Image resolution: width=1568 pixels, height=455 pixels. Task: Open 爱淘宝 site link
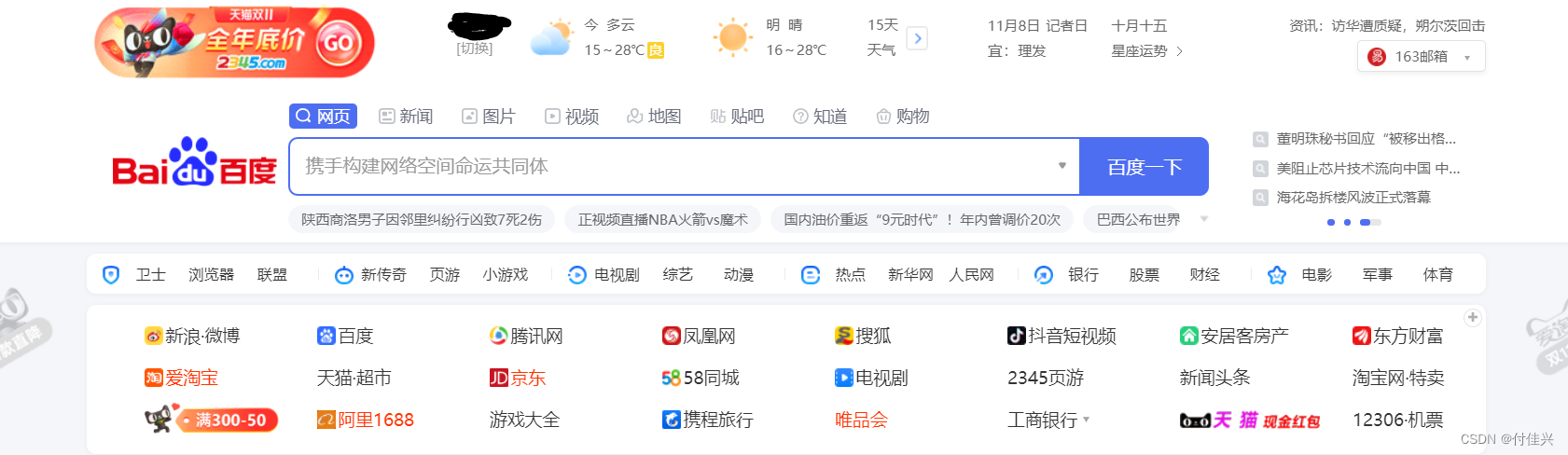click(181, 378)
